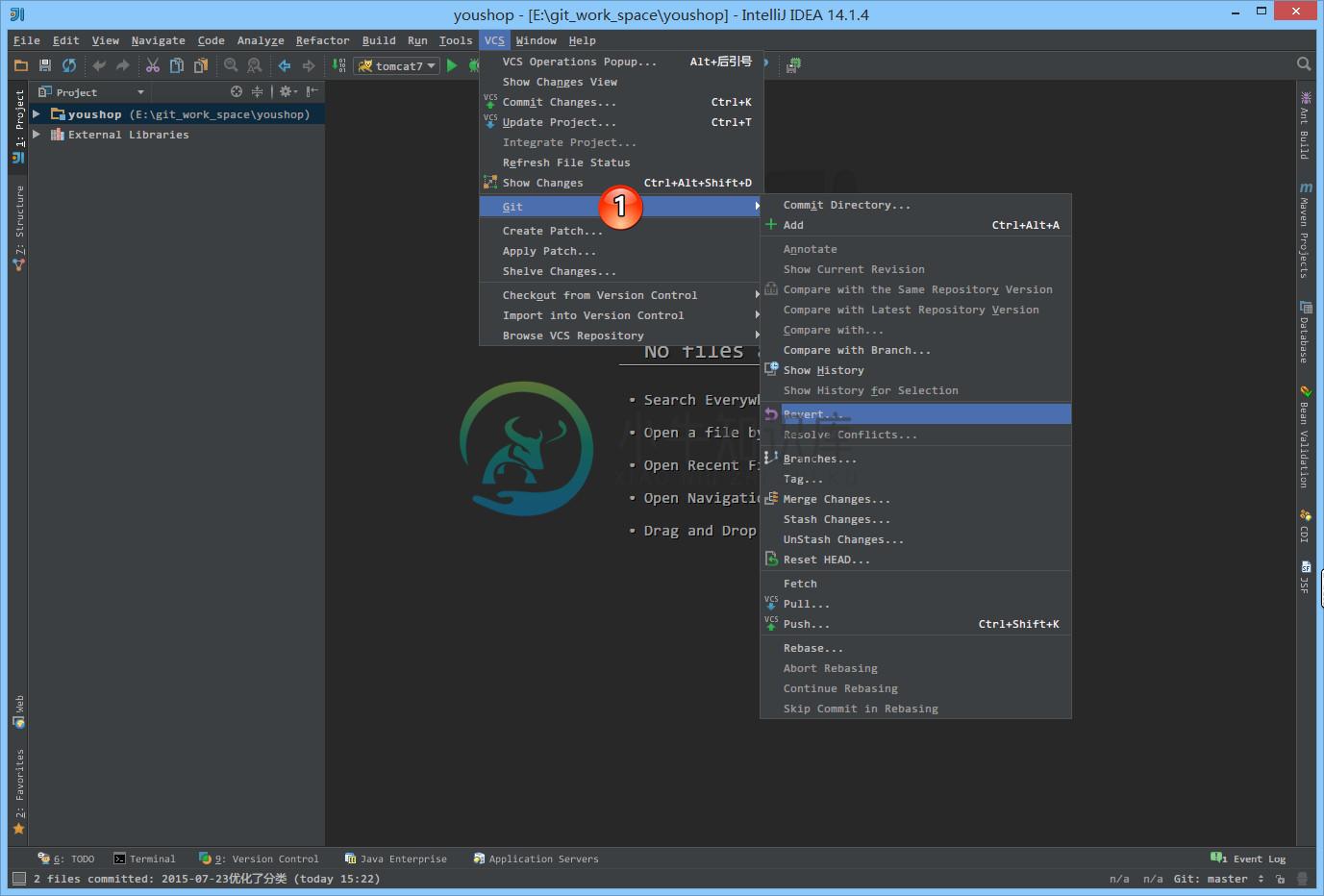1324x896 pixels.
Task: Open the Favorites tool window tab
Action: click(18, 791)
